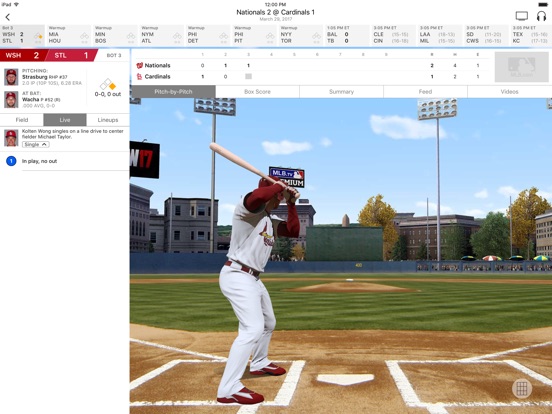Tap the STL score banner
552x414 pixels.
point(71,55)
